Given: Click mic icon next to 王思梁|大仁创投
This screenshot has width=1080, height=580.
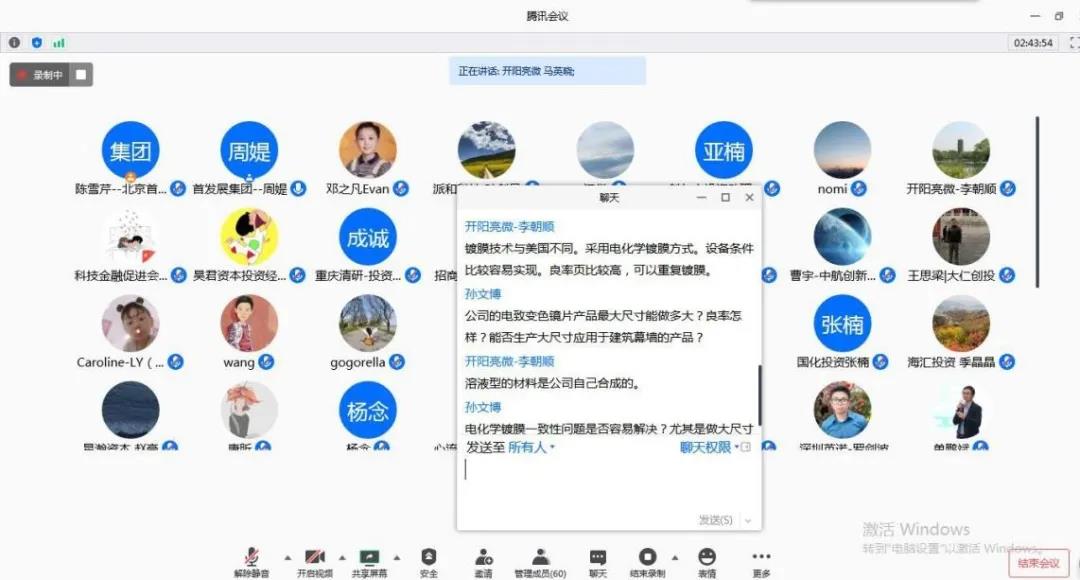Looking at the screenshot, I should point(1007,275).
